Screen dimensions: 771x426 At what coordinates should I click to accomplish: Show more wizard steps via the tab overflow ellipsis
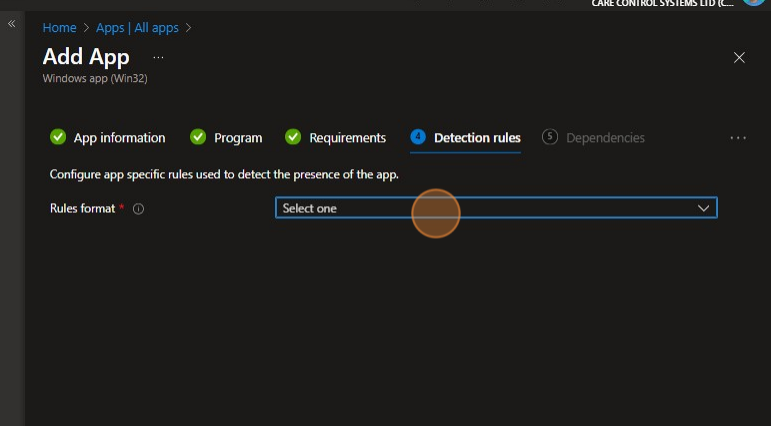click(738, 138)
